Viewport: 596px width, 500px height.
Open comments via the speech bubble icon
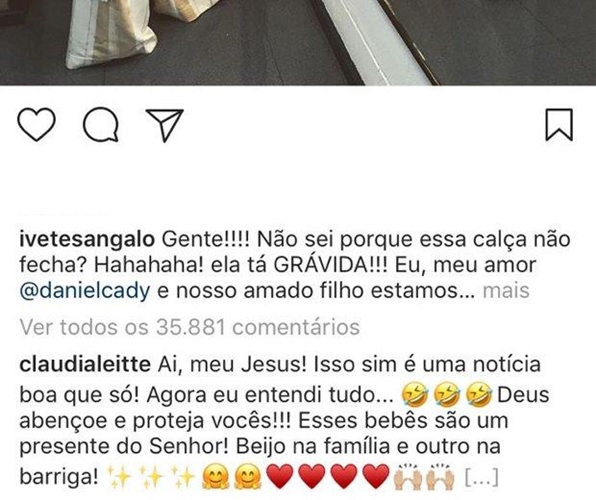tap(101, 124)
